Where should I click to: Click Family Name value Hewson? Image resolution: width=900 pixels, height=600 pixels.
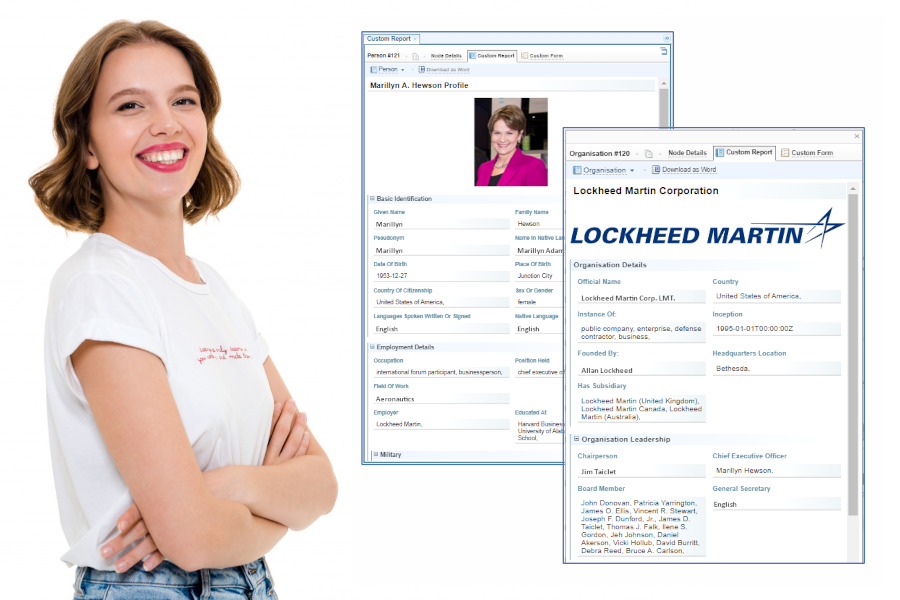[539, 223]
